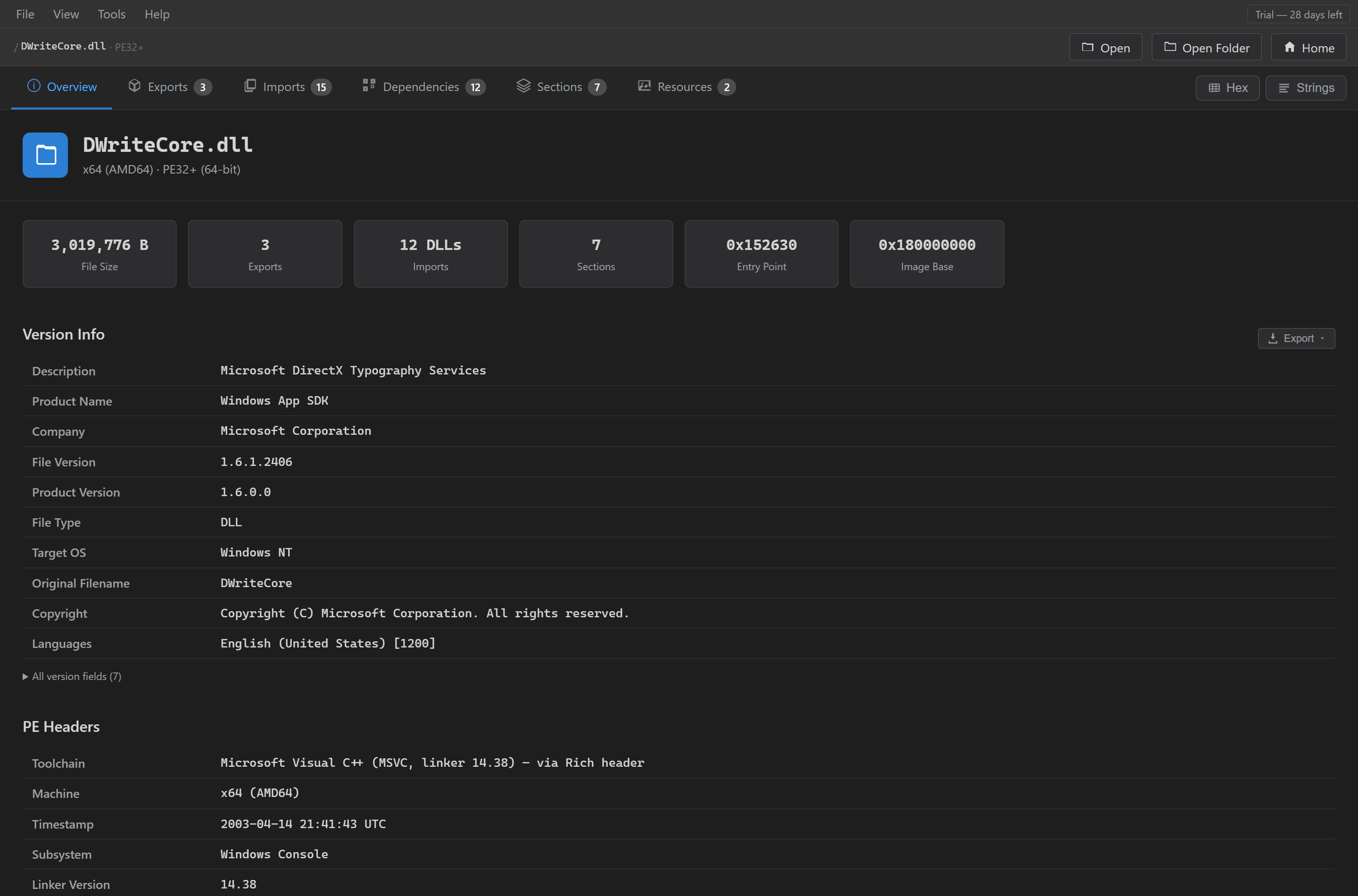1358x896 pixels.
Task: Click the Product Version value 1.6.0.0
Action: (246, 492)
